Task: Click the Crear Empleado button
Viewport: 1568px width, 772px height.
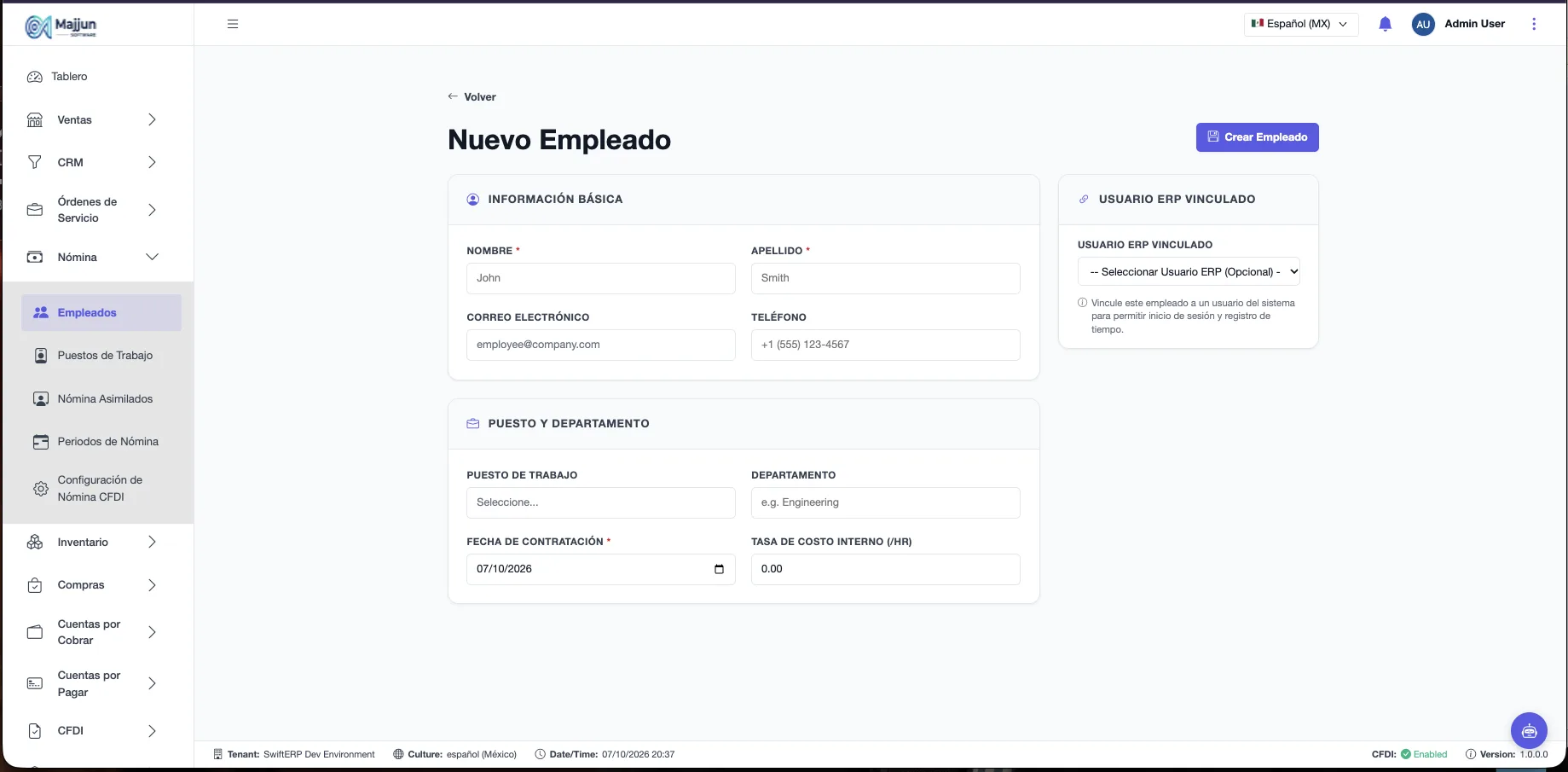Action: click(1257, 137)
